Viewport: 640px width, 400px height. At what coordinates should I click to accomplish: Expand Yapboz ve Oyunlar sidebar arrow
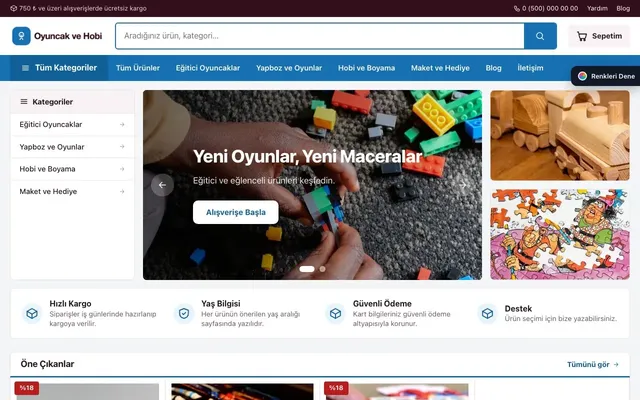click(122, 147)
